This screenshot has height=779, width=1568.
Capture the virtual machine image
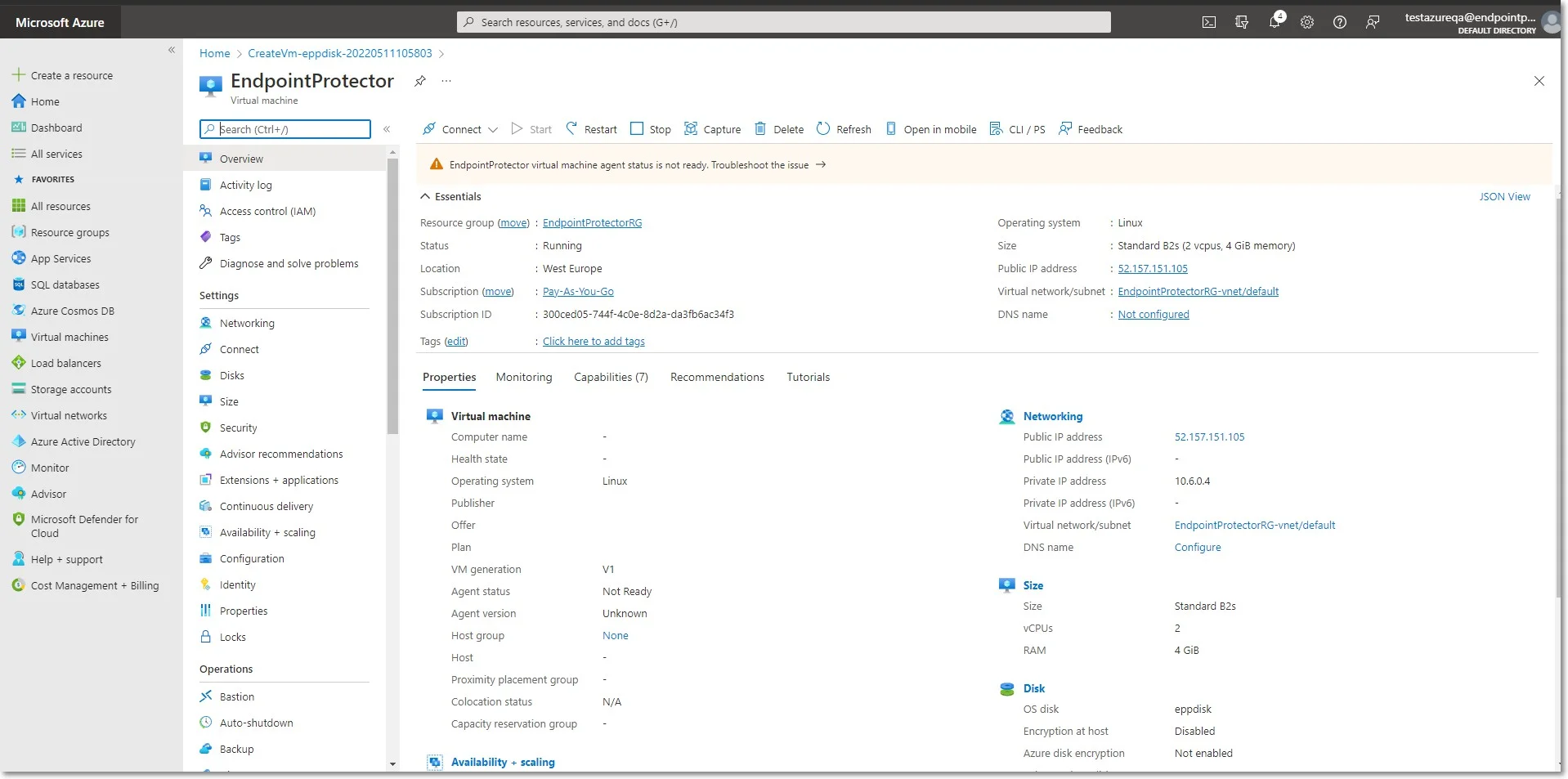pos(712,129)
